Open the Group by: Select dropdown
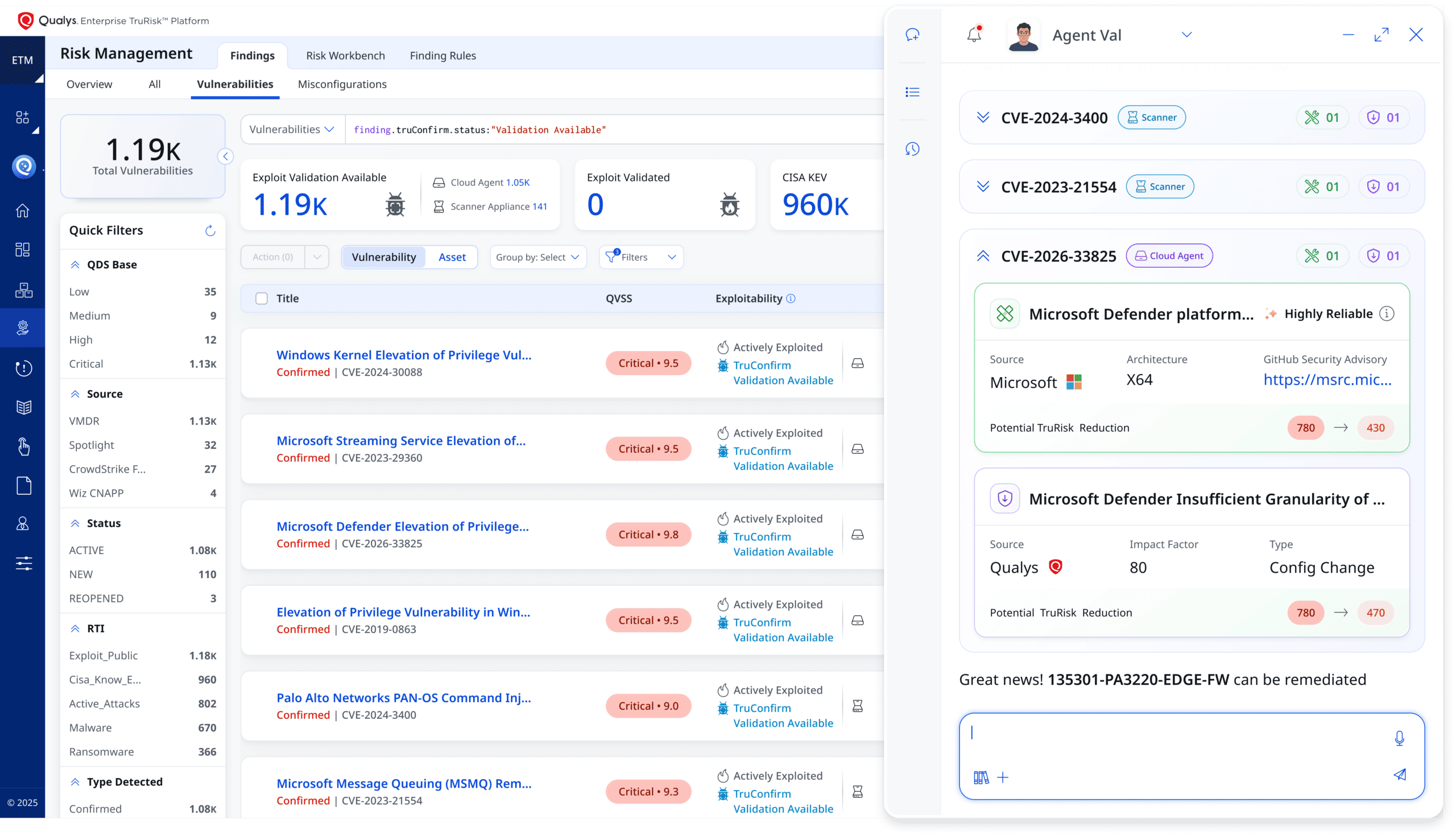The width and height of the screenshot is (1456, 836). tap(537, 257)
